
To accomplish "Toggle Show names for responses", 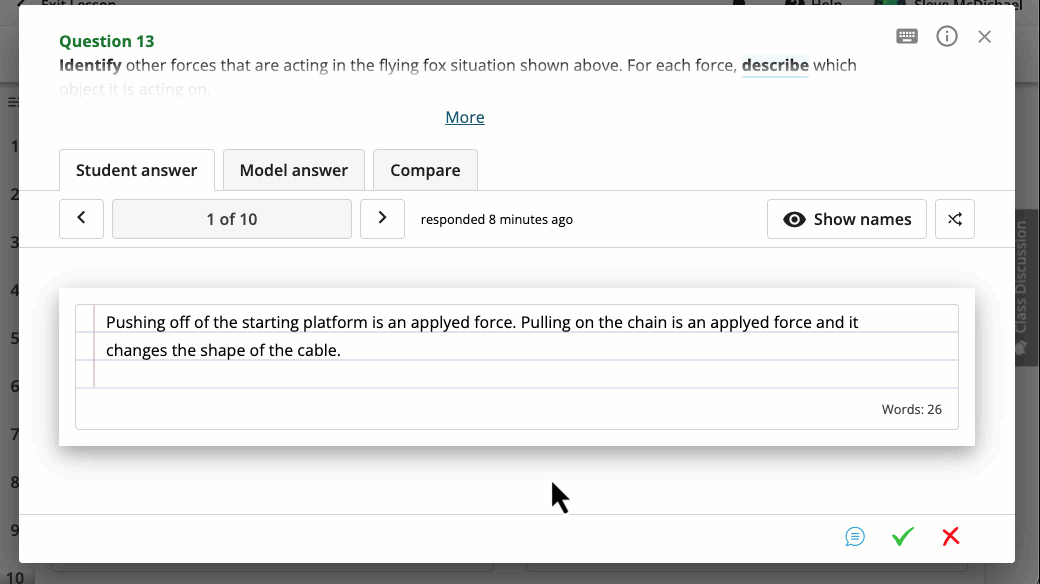I will 846,219.
